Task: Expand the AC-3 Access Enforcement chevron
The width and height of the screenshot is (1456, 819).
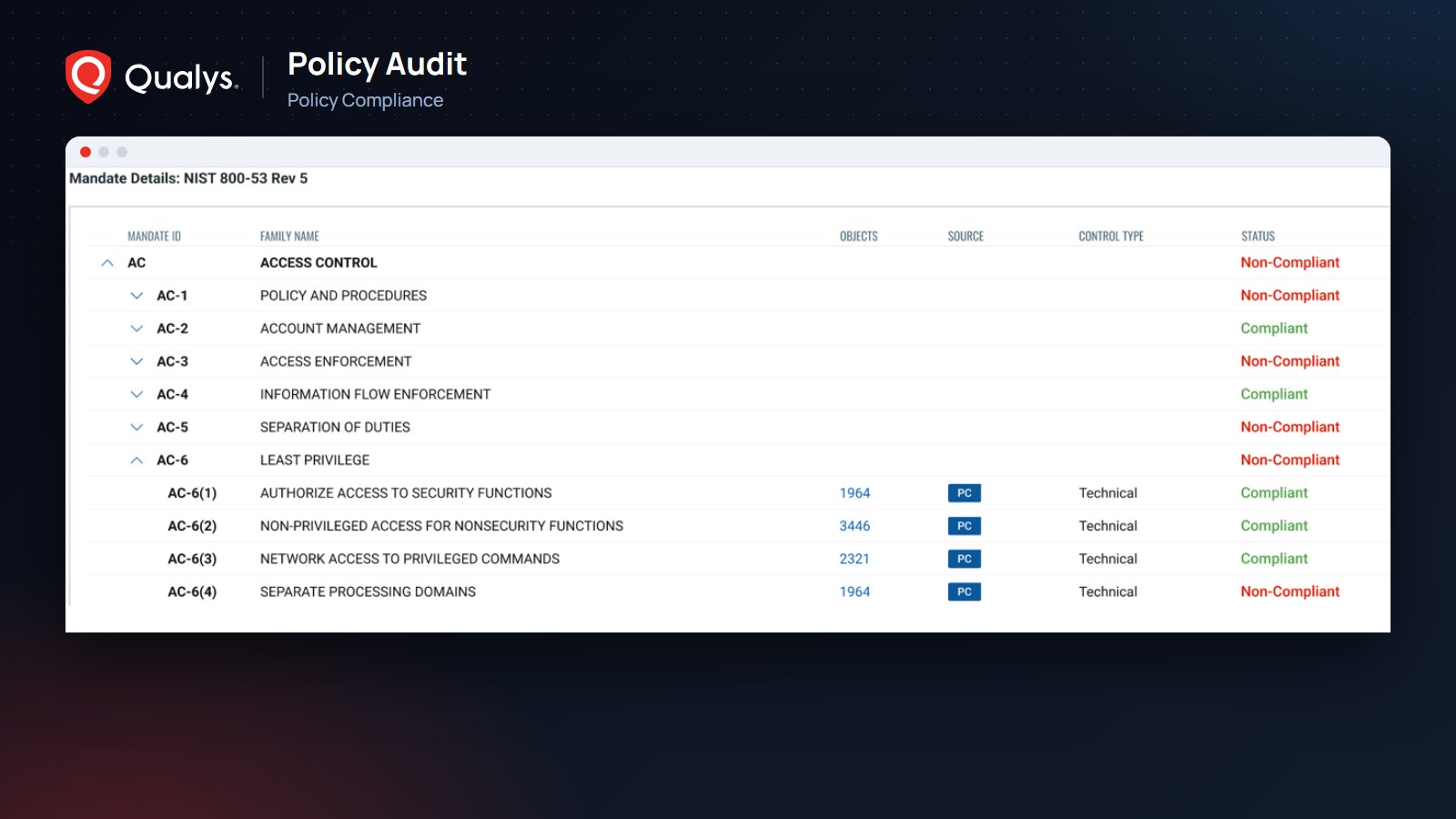Action: pyautogui.click(x=136, y=361)
